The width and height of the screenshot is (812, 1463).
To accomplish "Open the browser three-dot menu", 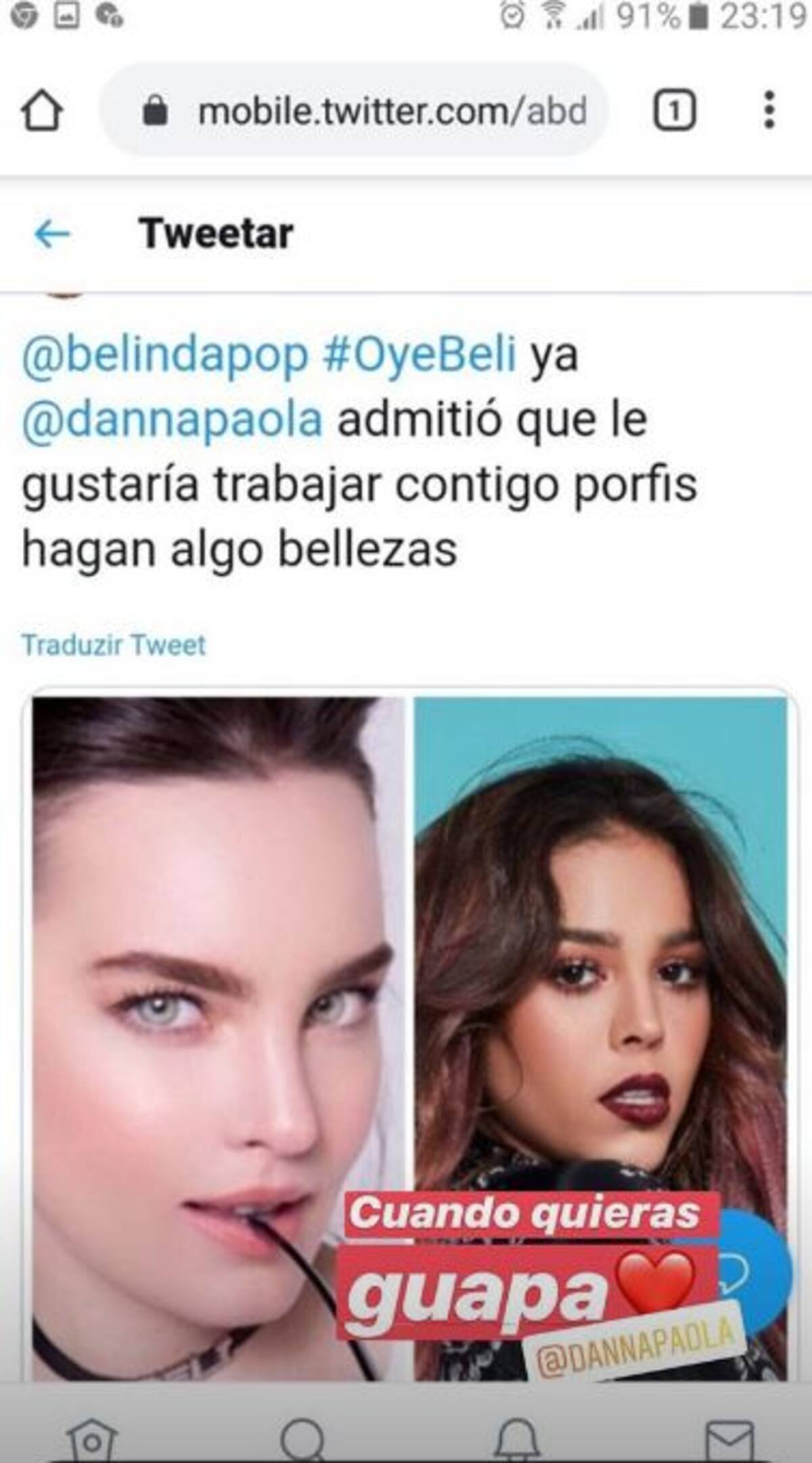I will click(769, 110).
